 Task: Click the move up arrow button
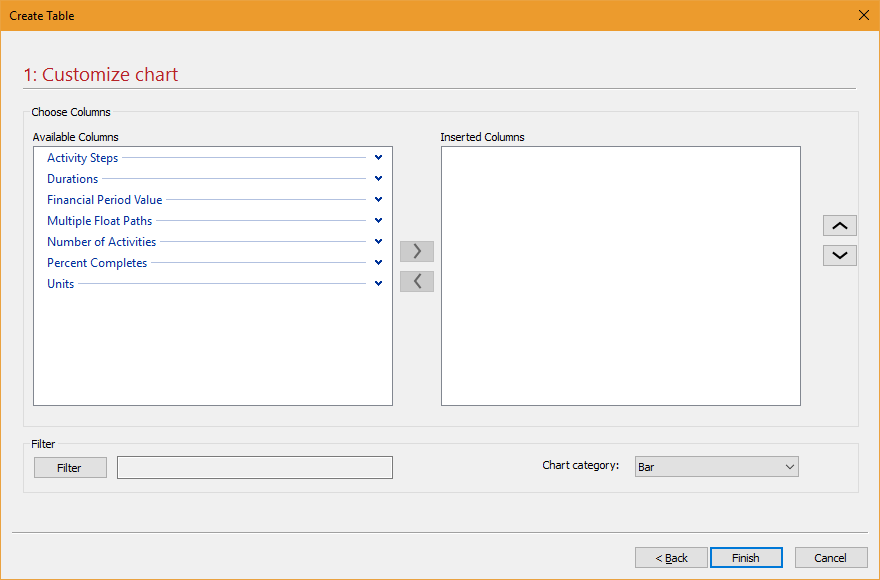839,225
